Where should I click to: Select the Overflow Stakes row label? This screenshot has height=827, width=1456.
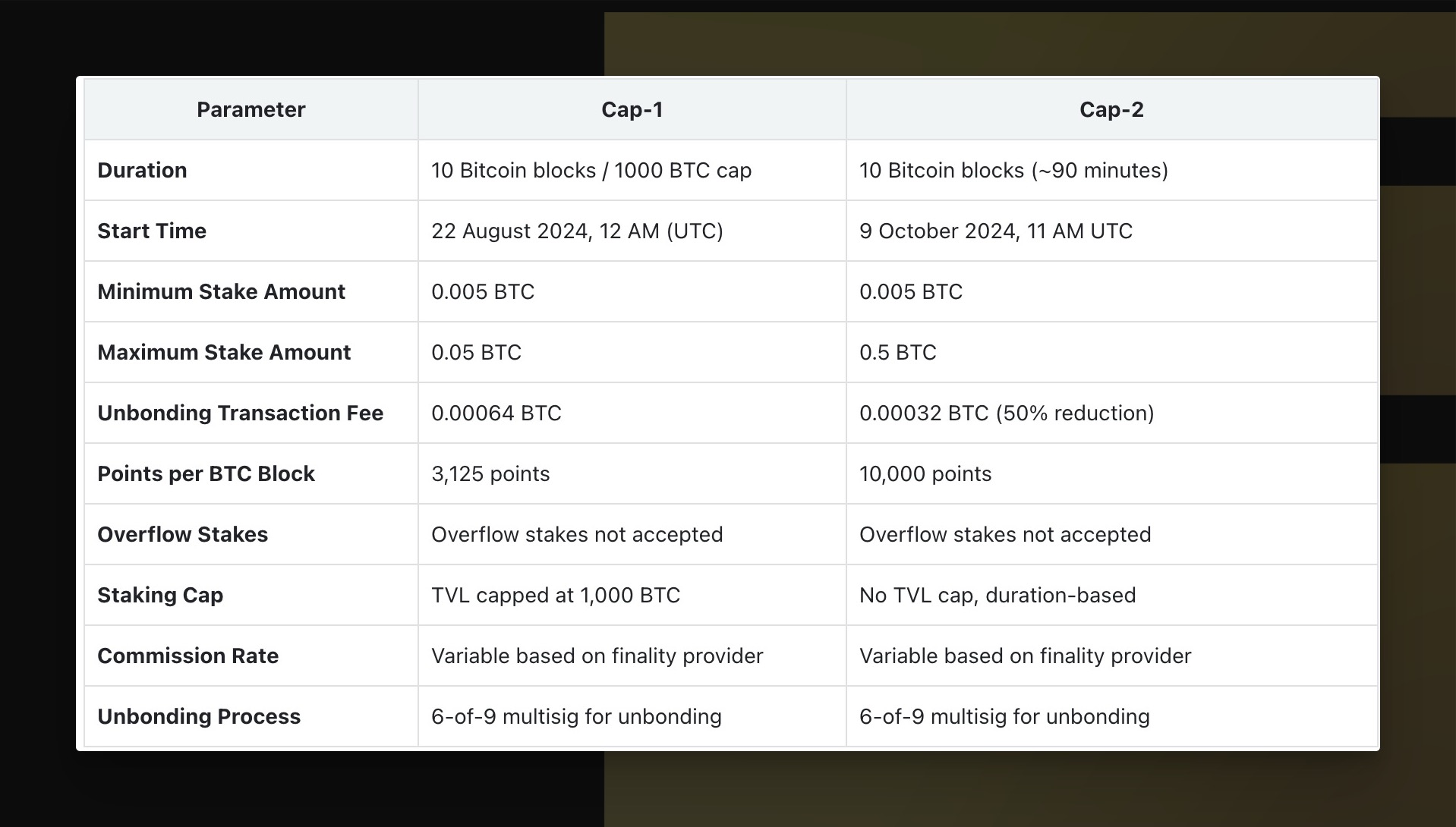[182, 534]
